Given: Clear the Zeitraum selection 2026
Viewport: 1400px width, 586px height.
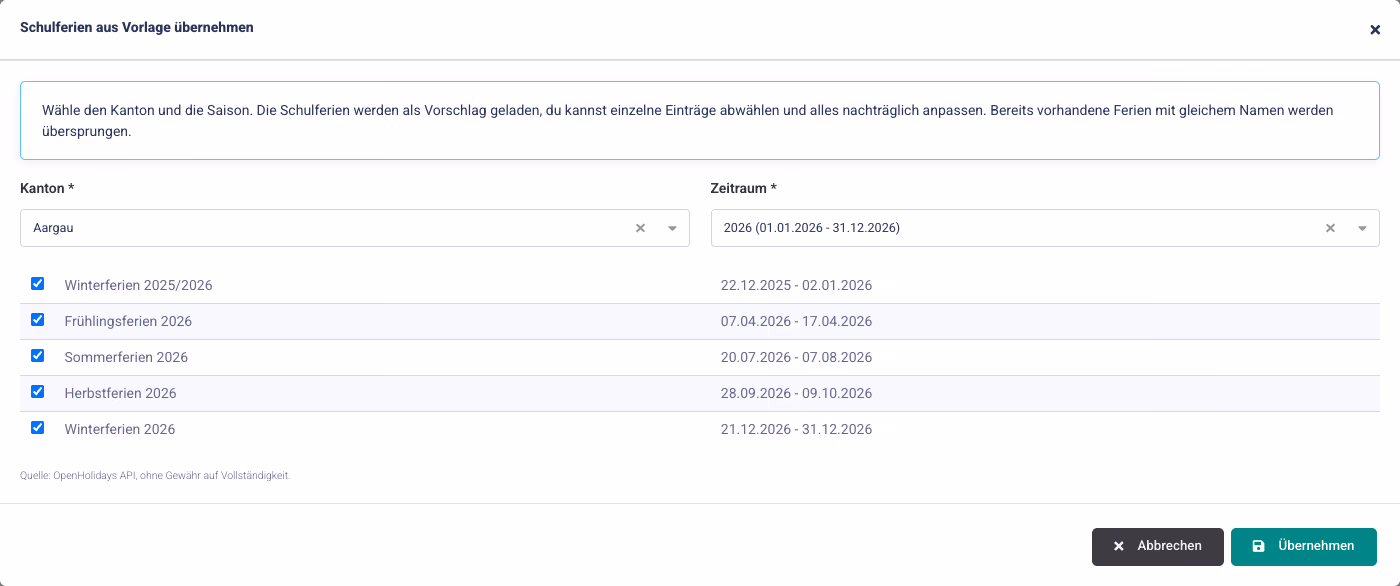Looking at the screenshot, I should coord(1331,228).
